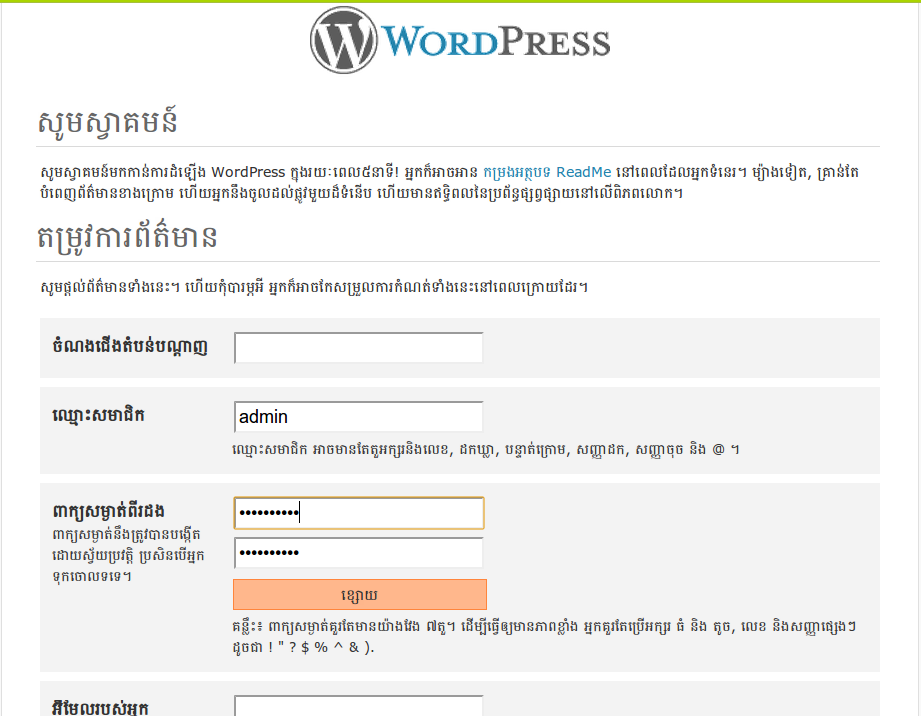Click the small description under password label

[122, 555]
